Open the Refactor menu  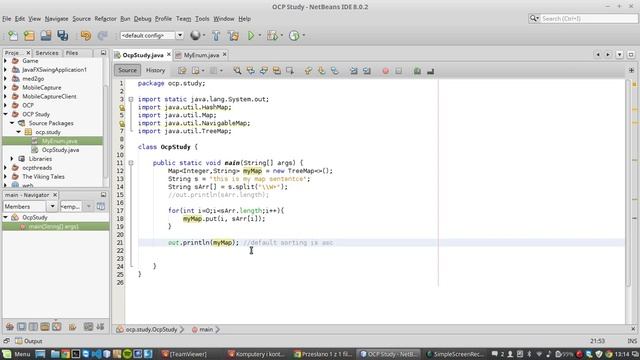[x=105, y=19]
